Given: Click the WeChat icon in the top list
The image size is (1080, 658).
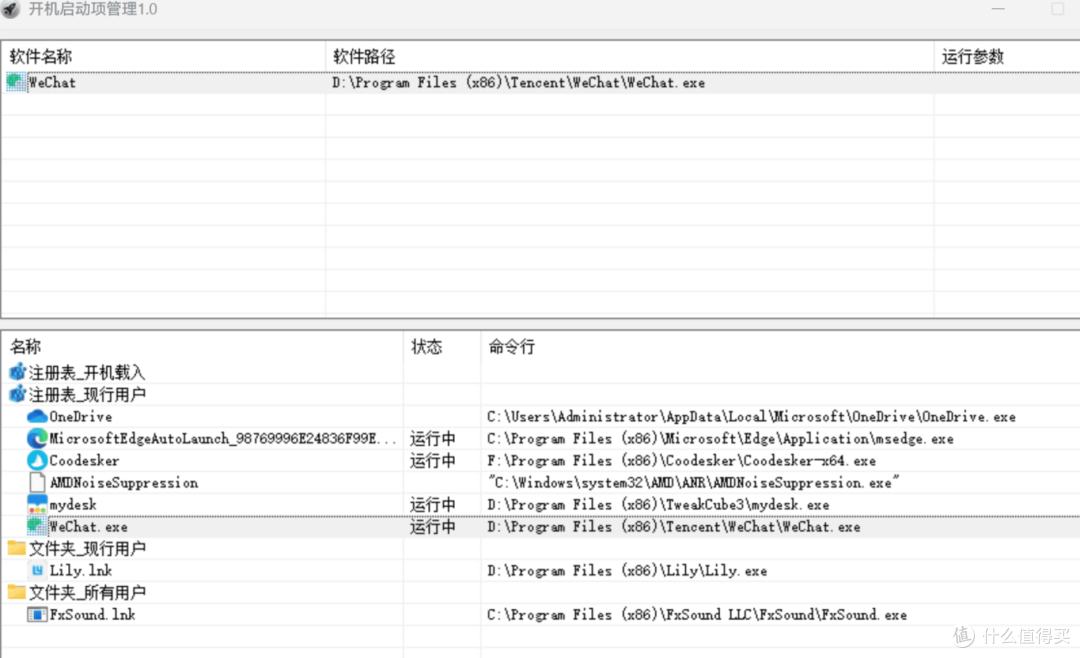Looking at the screenshot, I should (x=16, y=82).
